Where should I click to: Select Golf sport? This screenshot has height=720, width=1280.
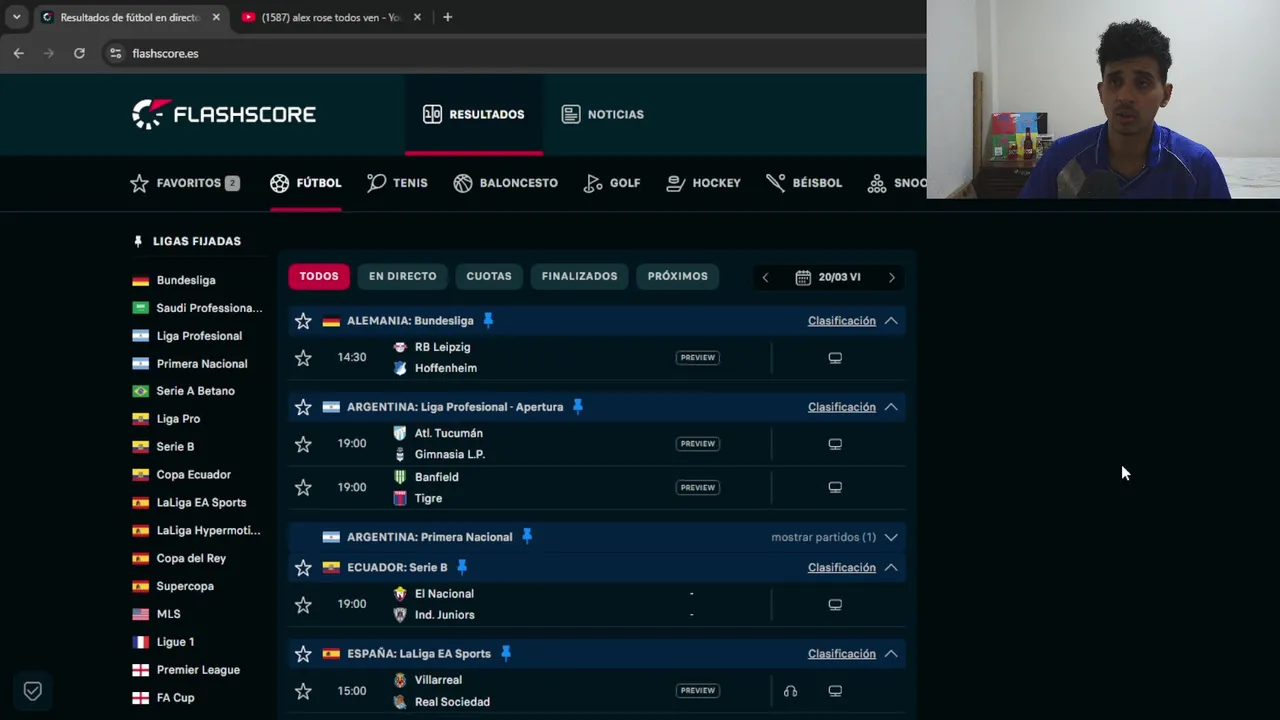(x=612, y=183)
